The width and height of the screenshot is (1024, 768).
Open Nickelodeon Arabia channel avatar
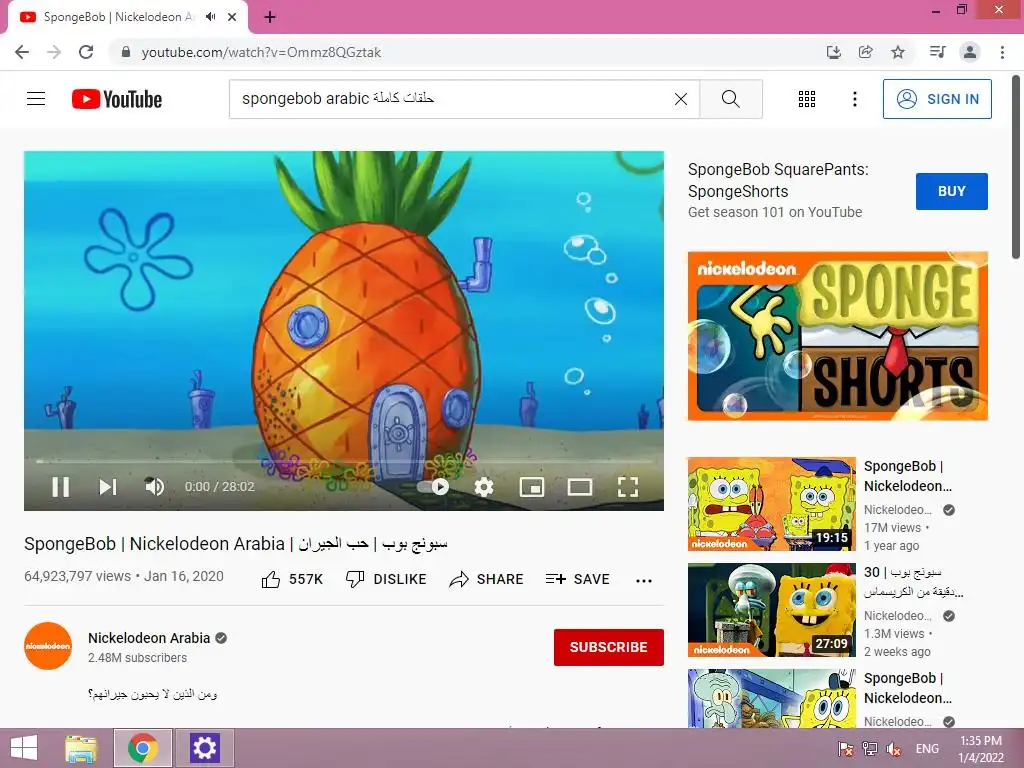[x=48, y=646]
